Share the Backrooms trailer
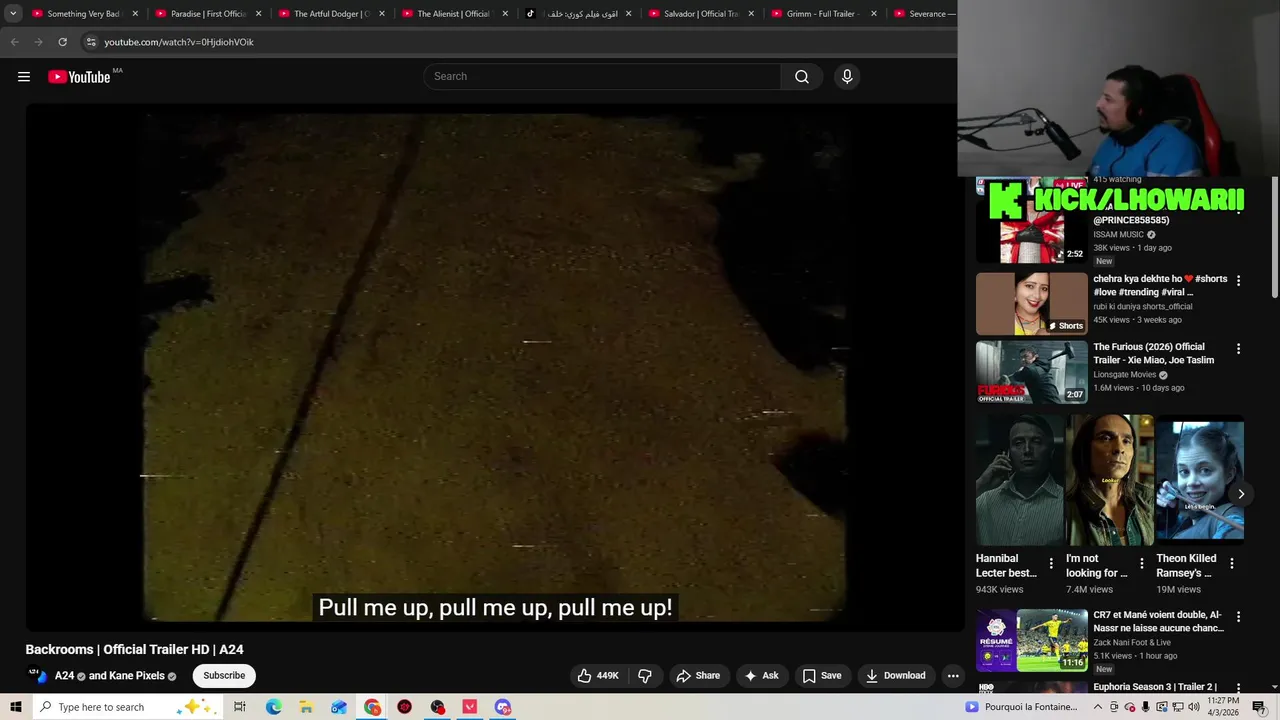The width and height of the screenshot is (1280, 720). (x=698, y=676)
